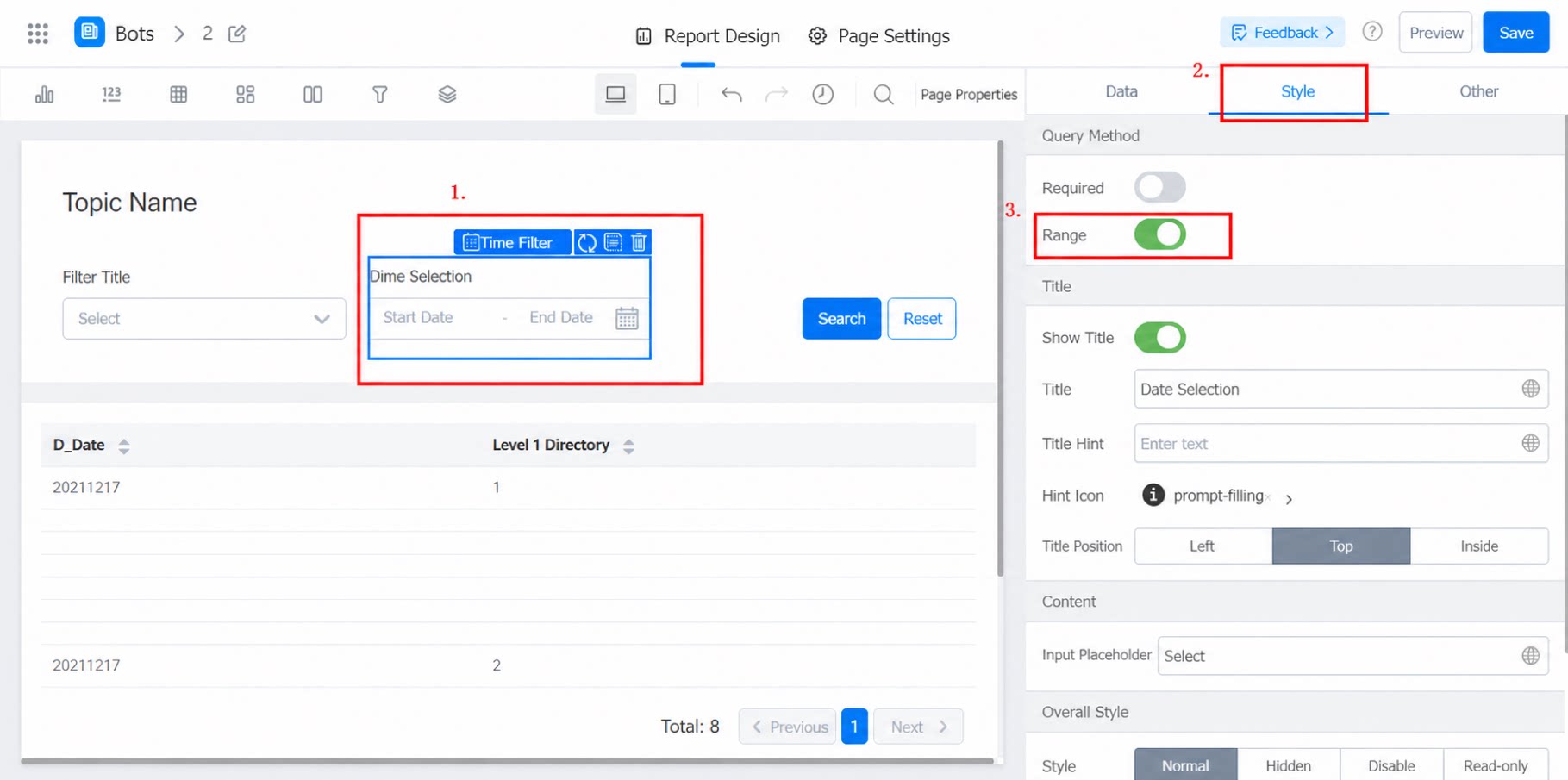The image size is (1568, 780).
Task: Delete Time Filter with trash icon
Action: (639, 242)
